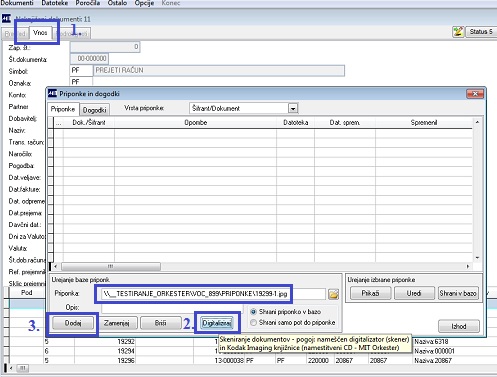This screenshot has width=497, height=377.
Task: Click the Dodaj button
Action: pyautogui.click(x=73, y=323)
